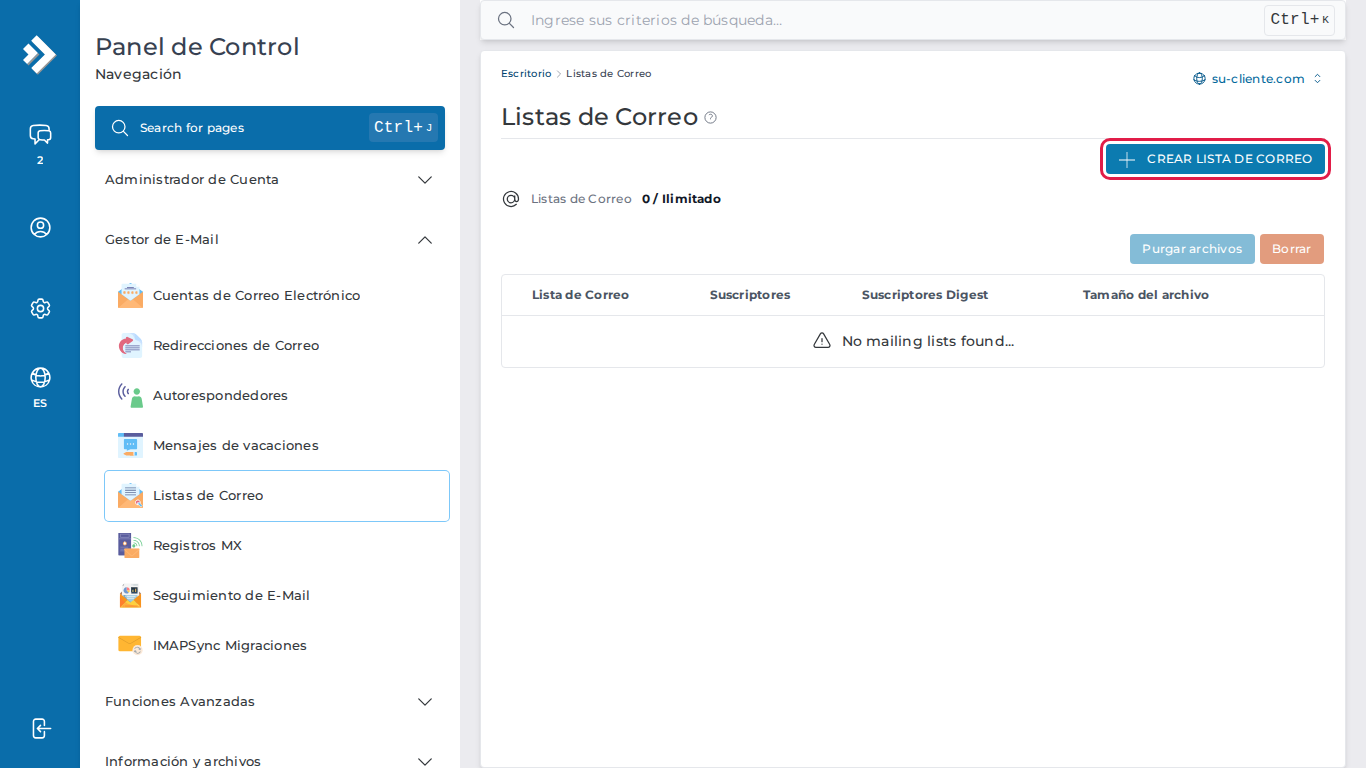Click the Lista de Correo column header

580,295
